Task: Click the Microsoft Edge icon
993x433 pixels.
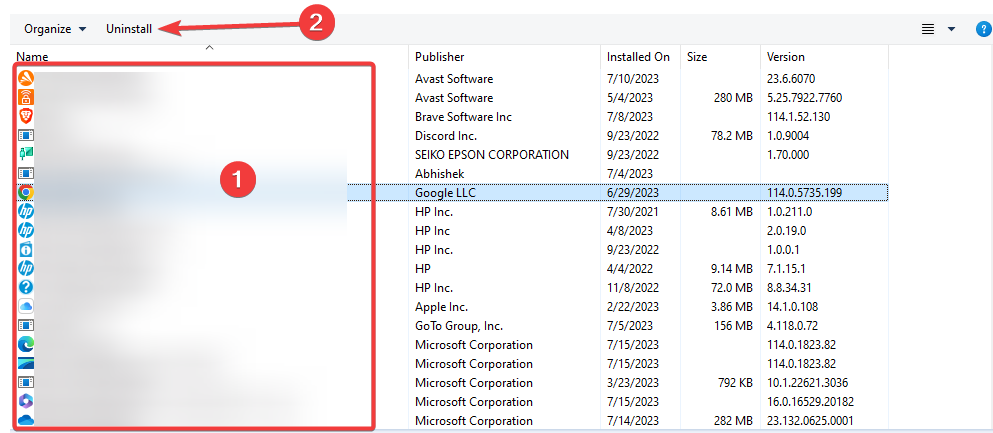Action: pyautogui.click(x=26, y=344)
